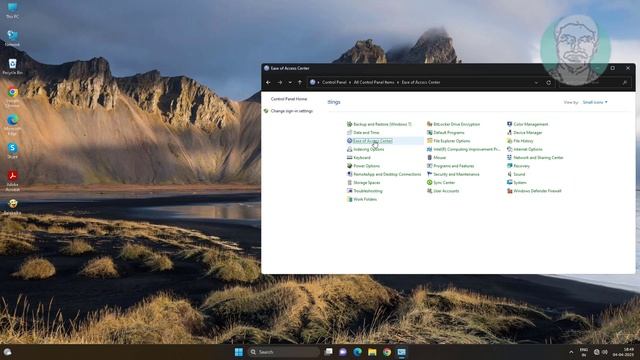The height and width of the screenshot is (360, 640).
Task: Open Programs and Features
Action: point(450,166)
